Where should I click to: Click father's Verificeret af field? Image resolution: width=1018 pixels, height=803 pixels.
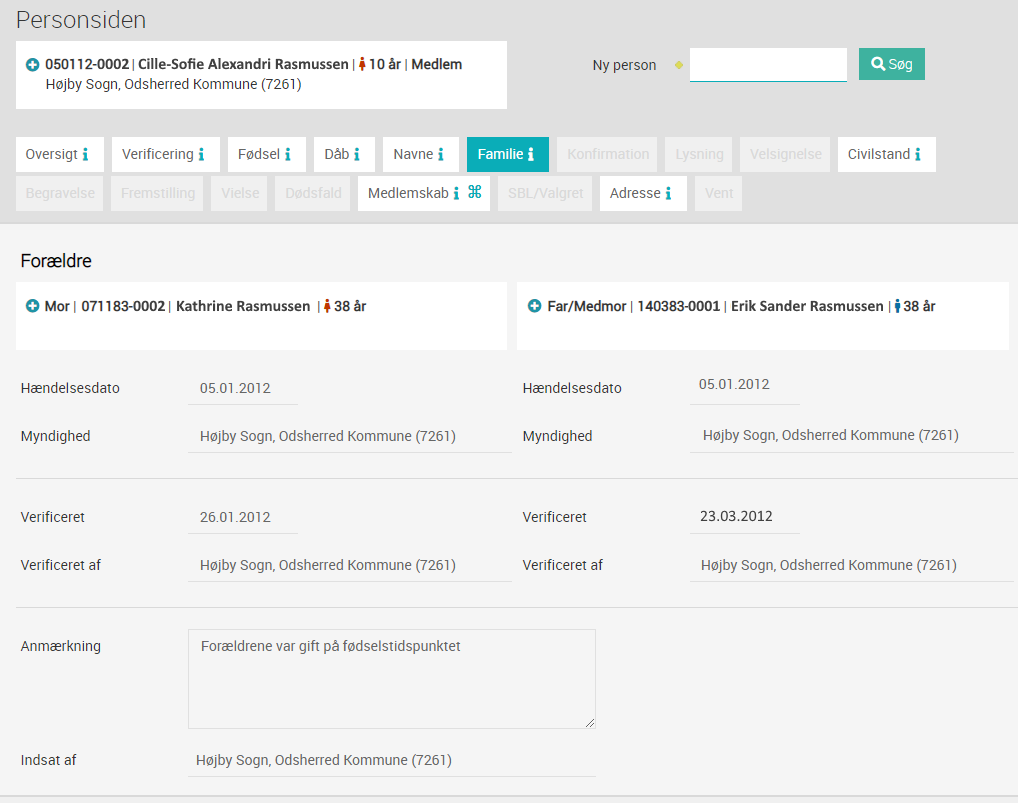pyautogui.click(x=851, y=565)
